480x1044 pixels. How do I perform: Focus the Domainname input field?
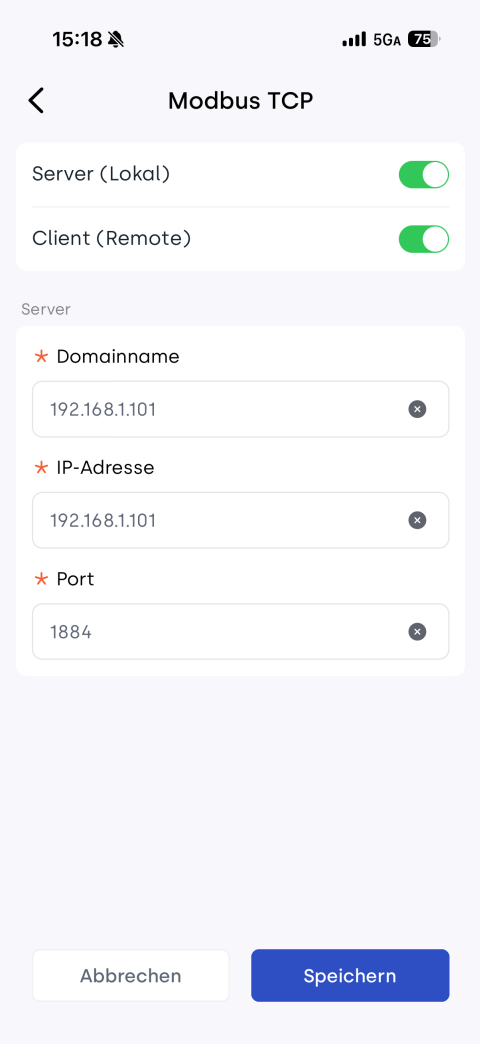(240, 409)
